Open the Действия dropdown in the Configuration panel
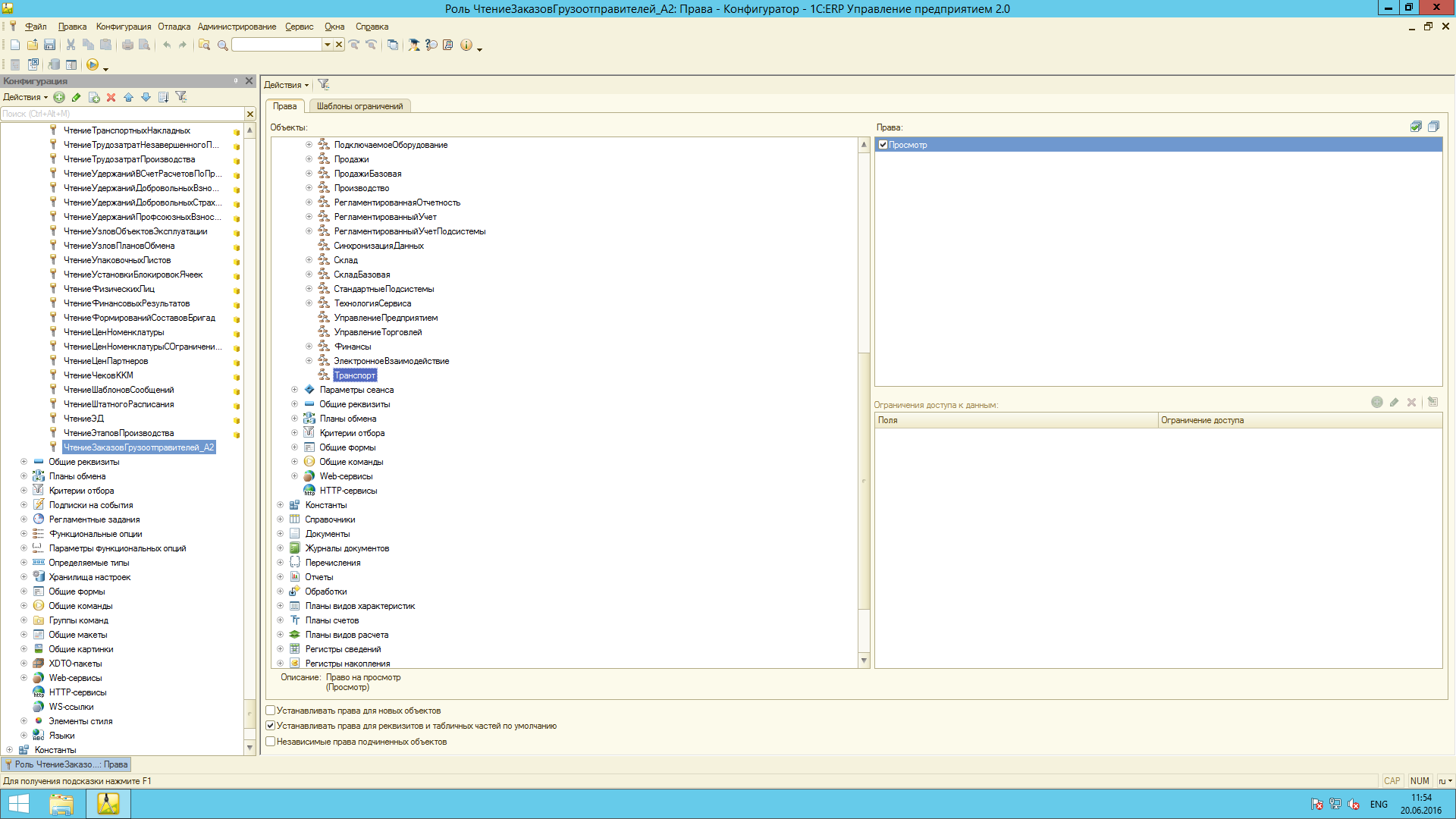 [x=25, y=97]
